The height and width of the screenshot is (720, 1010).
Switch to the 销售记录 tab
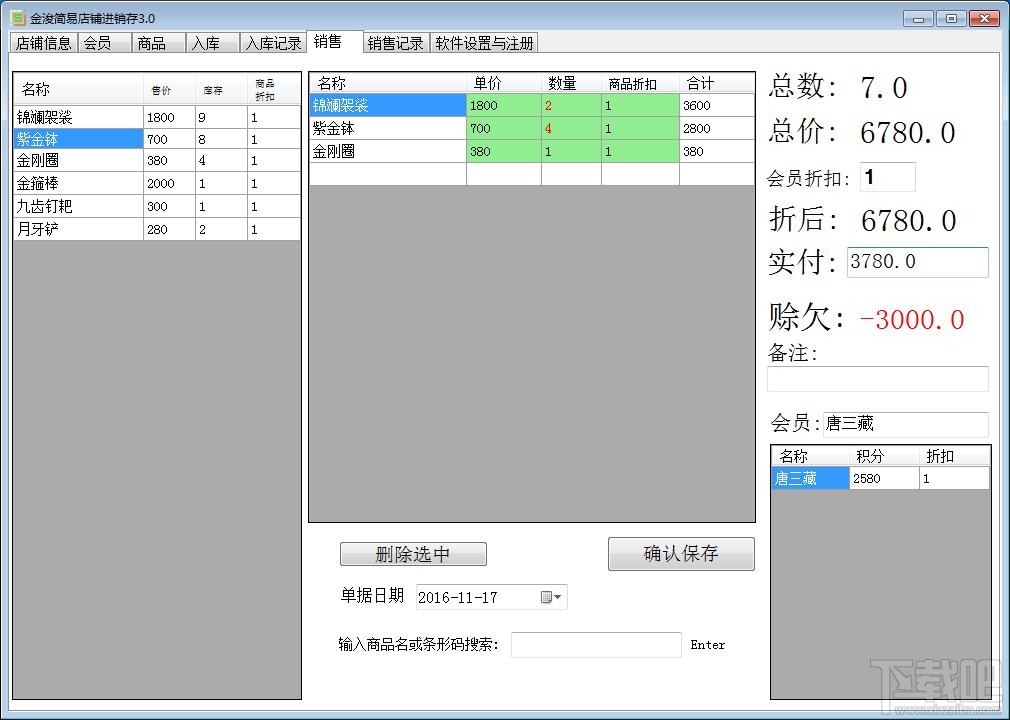(x=395, y=43)
